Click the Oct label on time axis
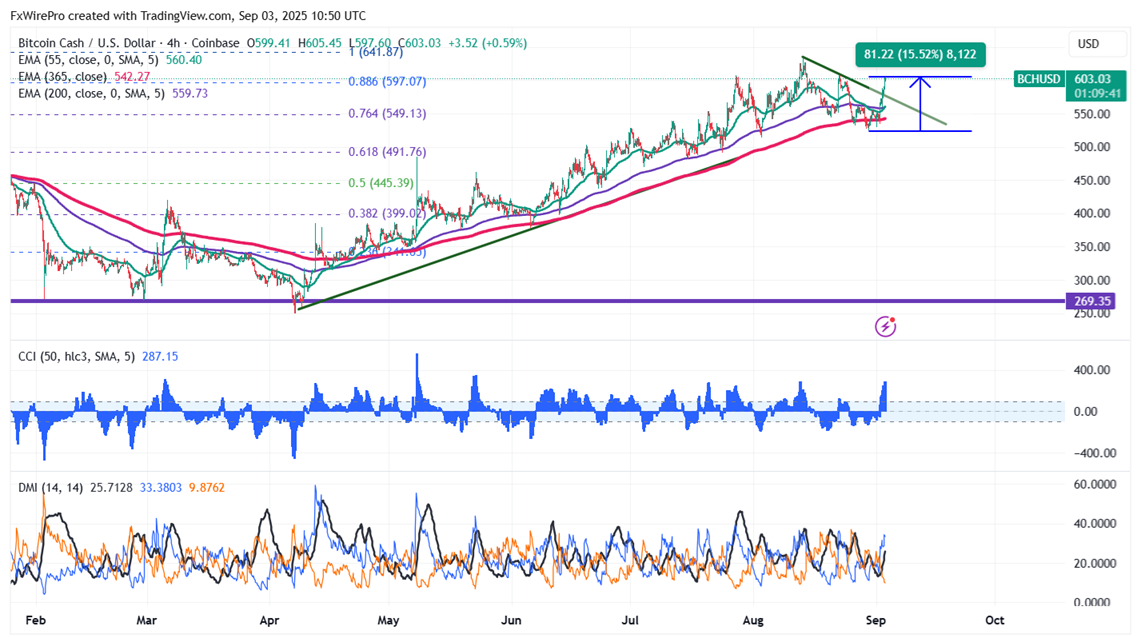The image size is (1139, 637). 994,620
